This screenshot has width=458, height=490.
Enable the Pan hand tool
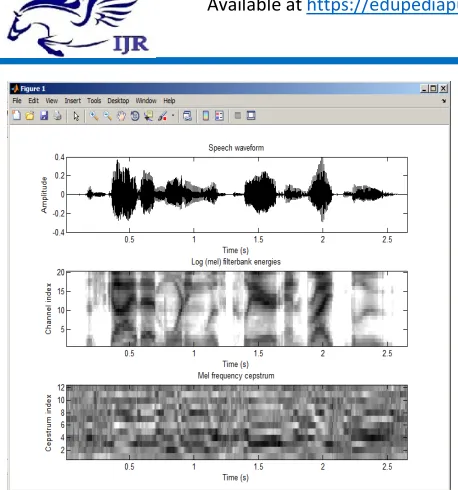[121, 116]
